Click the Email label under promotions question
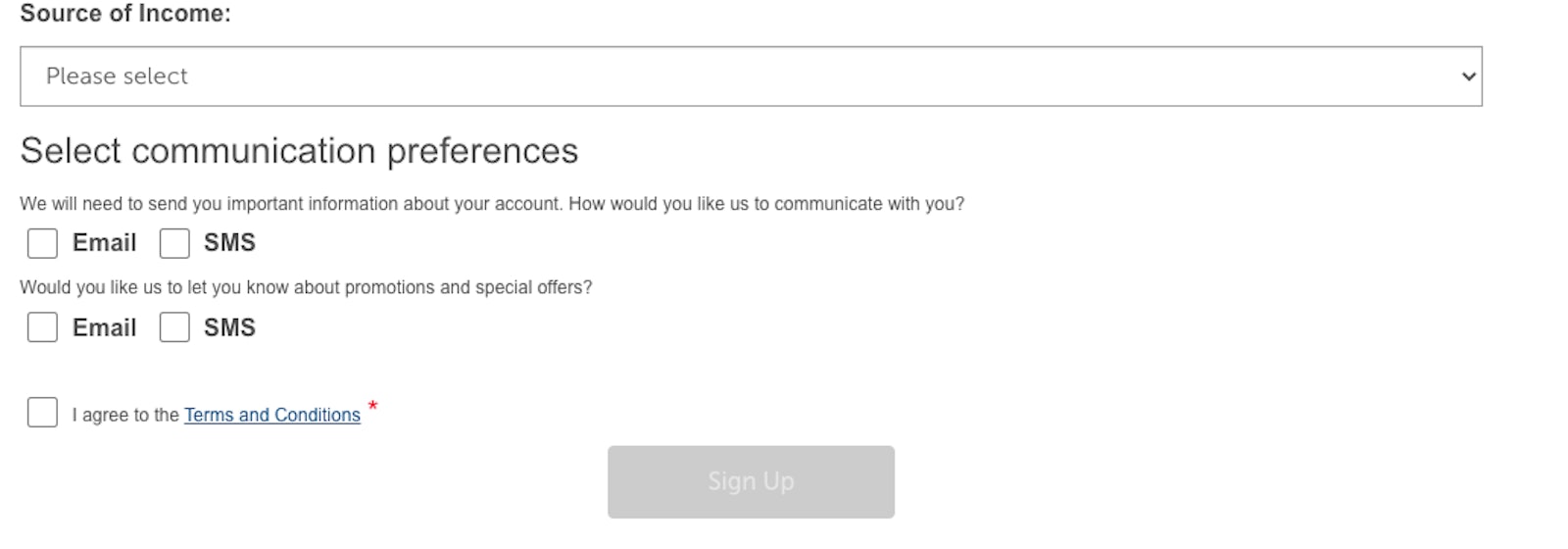1568x549 pixels. click(104, 327)
